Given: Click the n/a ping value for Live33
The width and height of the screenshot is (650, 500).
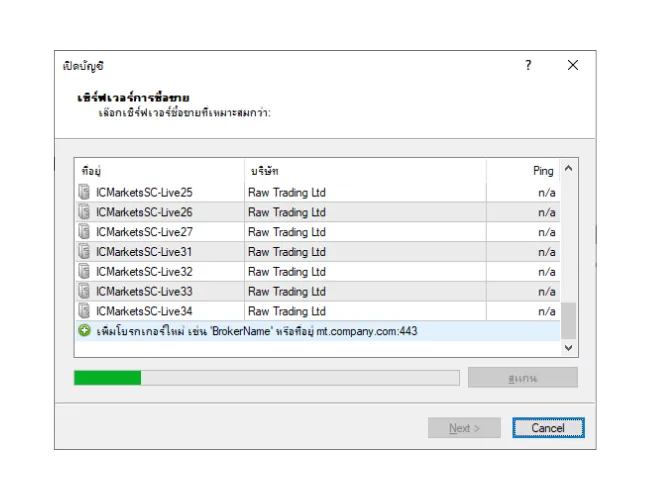Looking at the screenshot, I should (x=547, y=291).
